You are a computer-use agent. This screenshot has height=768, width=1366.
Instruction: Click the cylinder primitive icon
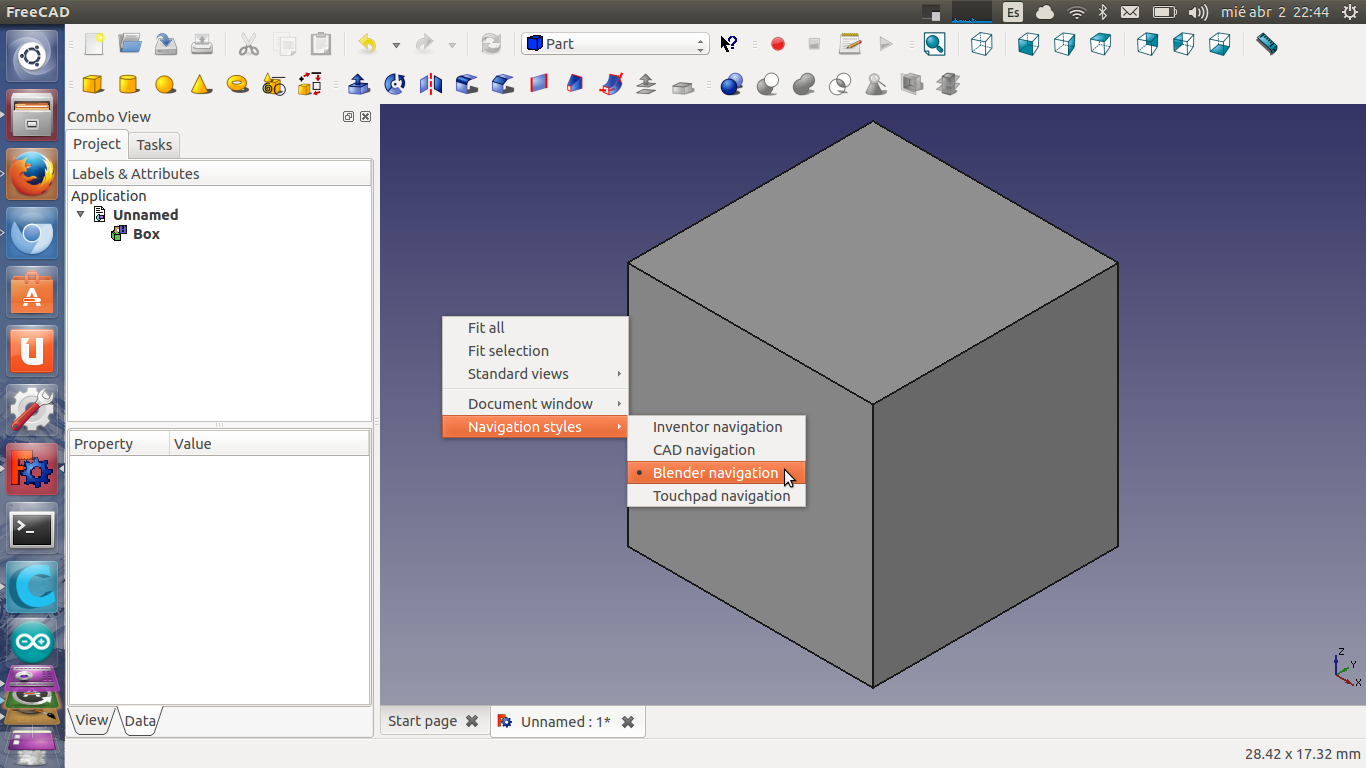128,84
